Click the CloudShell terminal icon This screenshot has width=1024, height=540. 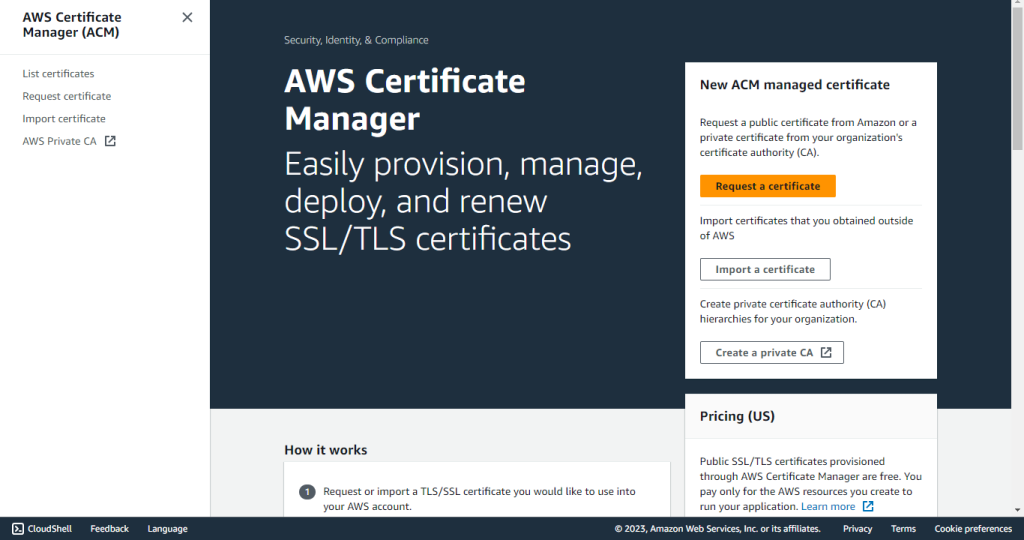point(18,529)
